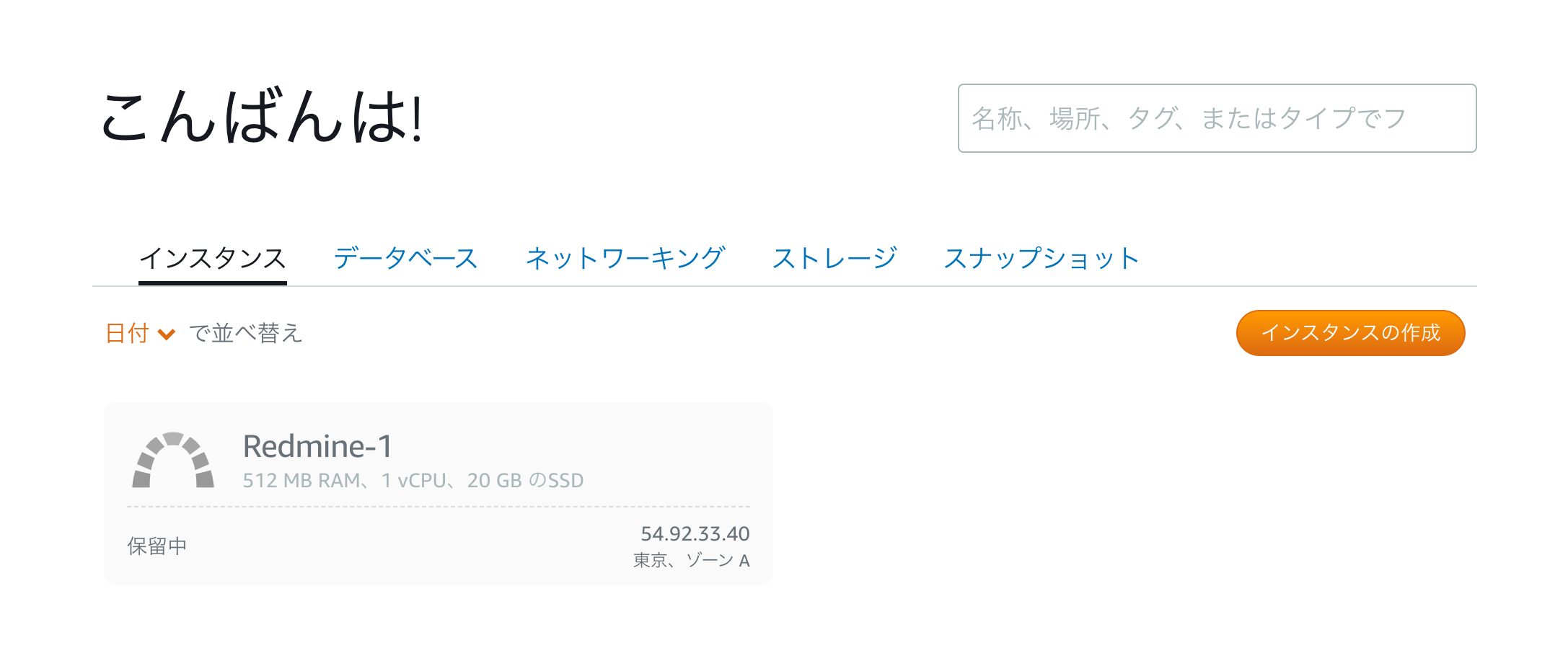Open the 日付 sort dropdown

click(128, 333)
